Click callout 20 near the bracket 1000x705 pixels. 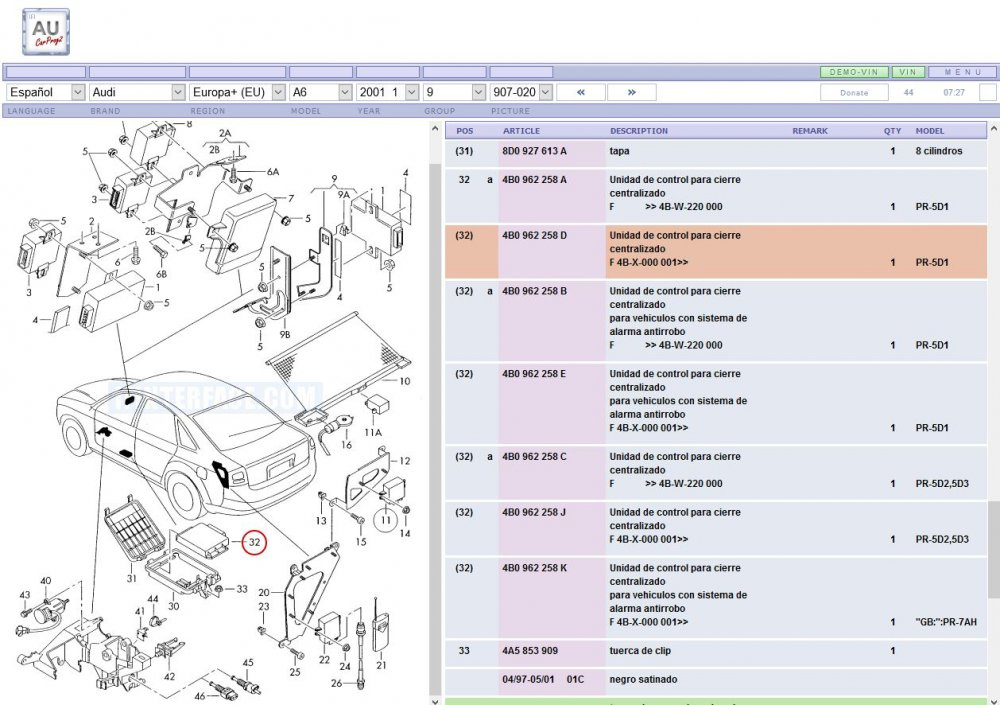tap(264, 593)
